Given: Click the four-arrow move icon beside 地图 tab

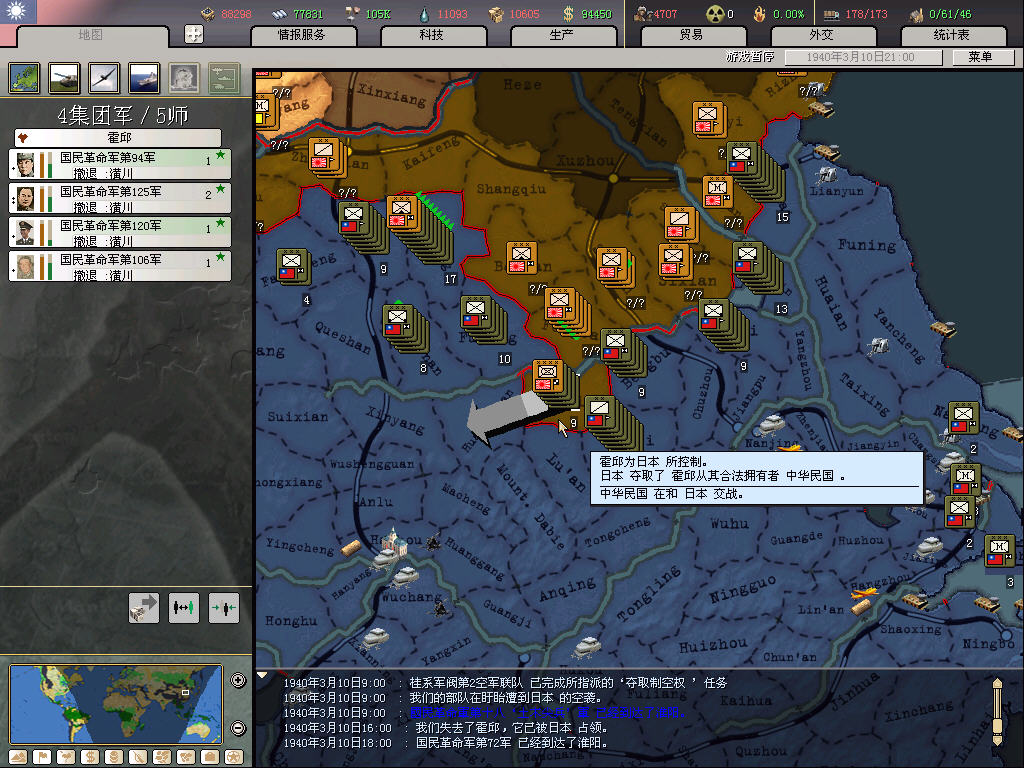Looking at the screenshot, I should 194,34.
